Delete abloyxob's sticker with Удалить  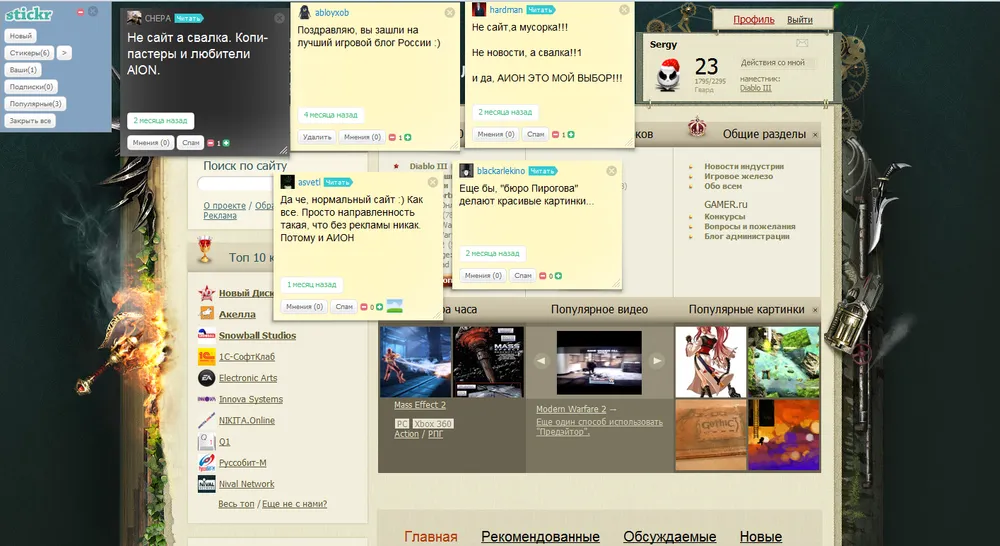click(x=317, y=136)
